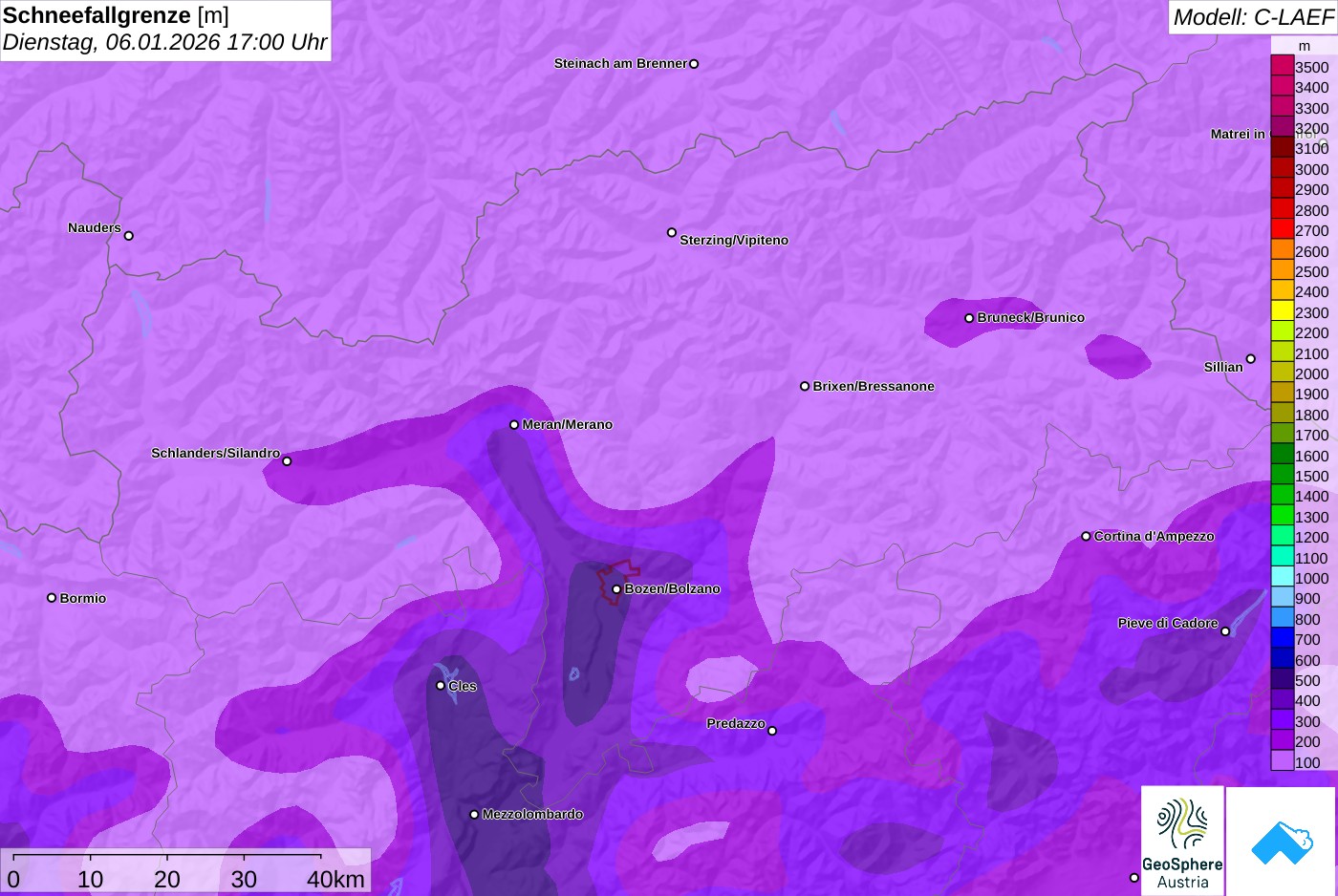The height and width of the screenshot is (896, 1338).
Task: Click the Bruneck/Brunico marker dot
Action: [x=969, y=318]
